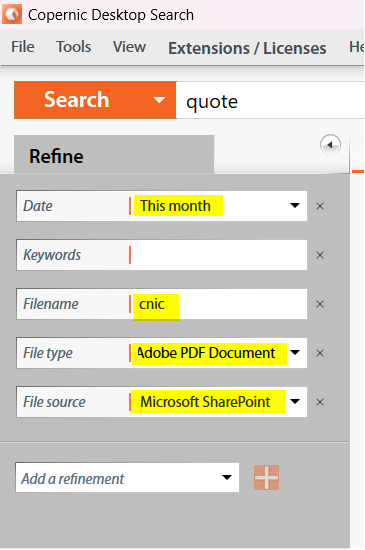This screenshot has height=550, width=365.
Task: Open the View menu
Action: tap(129, 47)
